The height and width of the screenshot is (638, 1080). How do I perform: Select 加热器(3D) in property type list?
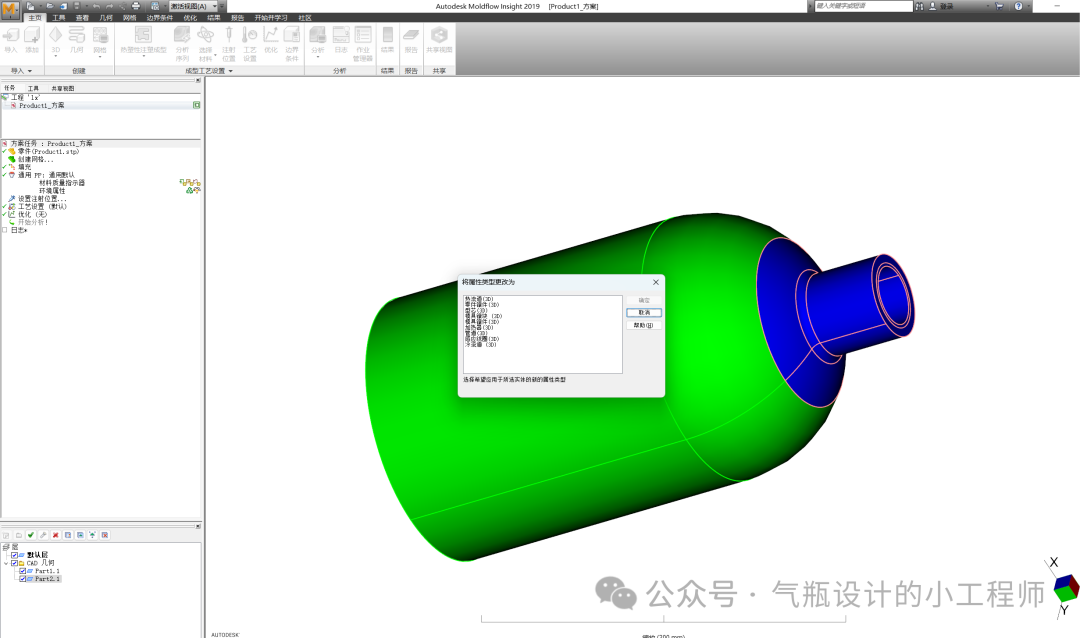click(x=479, y=328)
